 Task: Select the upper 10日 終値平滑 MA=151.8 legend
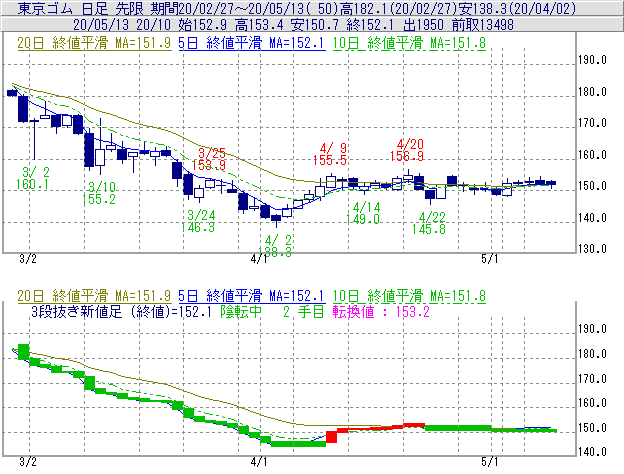pyautogui.click(x=409, y=43)
